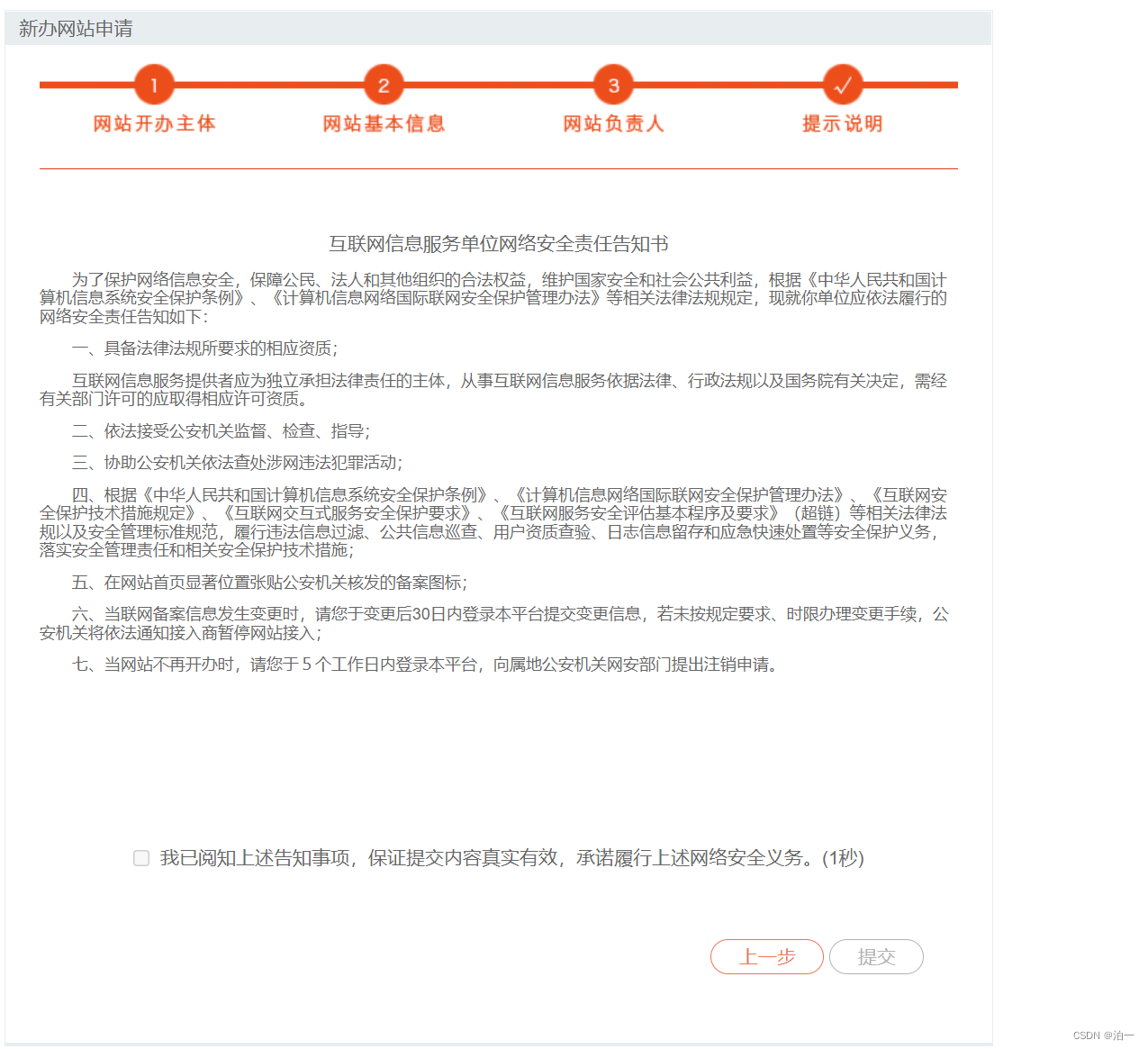Select the 网站基本信息 step label

[384, 124]
